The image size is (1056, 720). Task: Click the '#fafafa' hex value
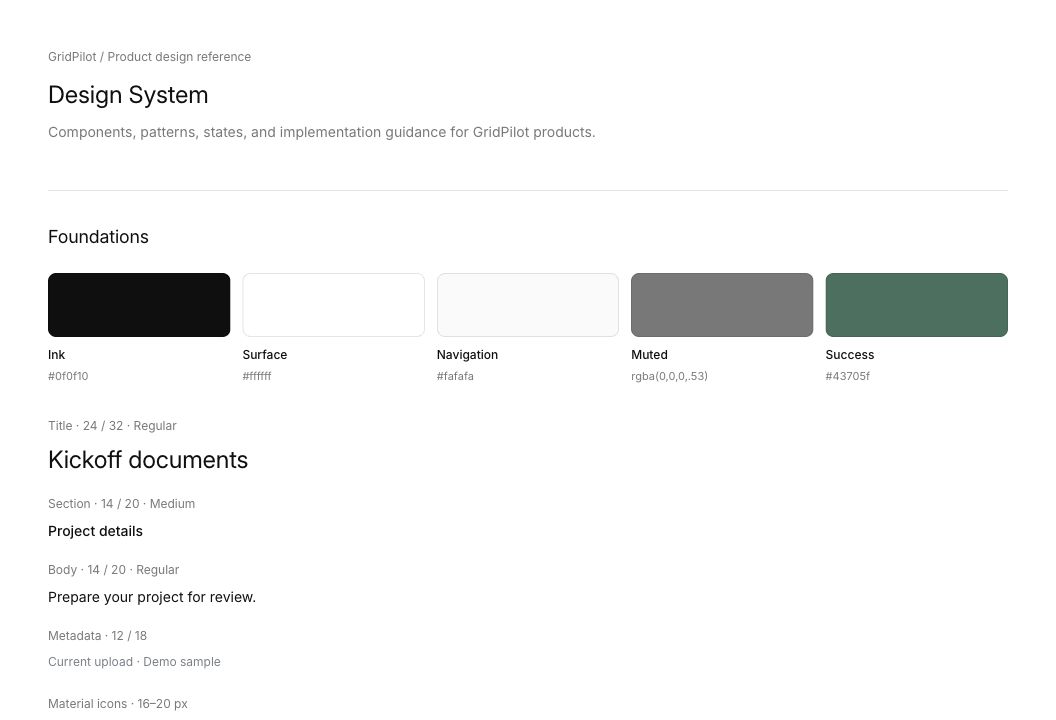(455, 377)
